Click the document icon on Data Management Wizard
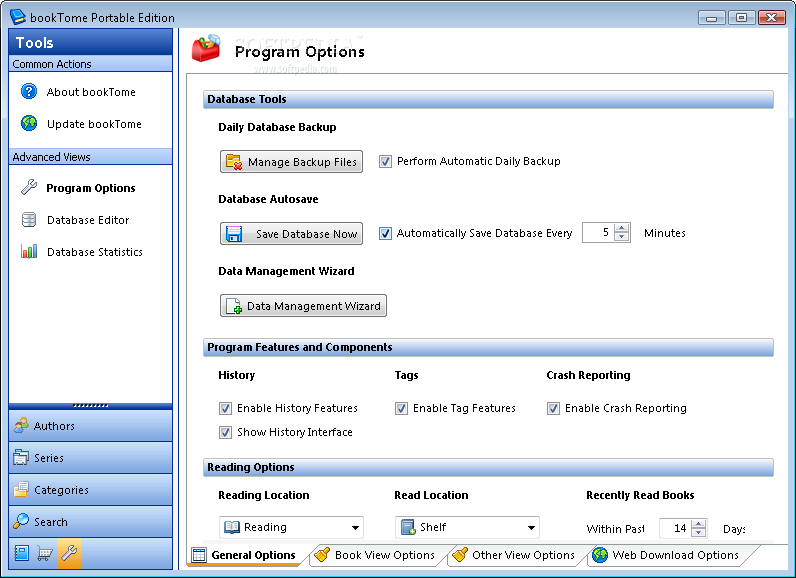 pos(234,306)
